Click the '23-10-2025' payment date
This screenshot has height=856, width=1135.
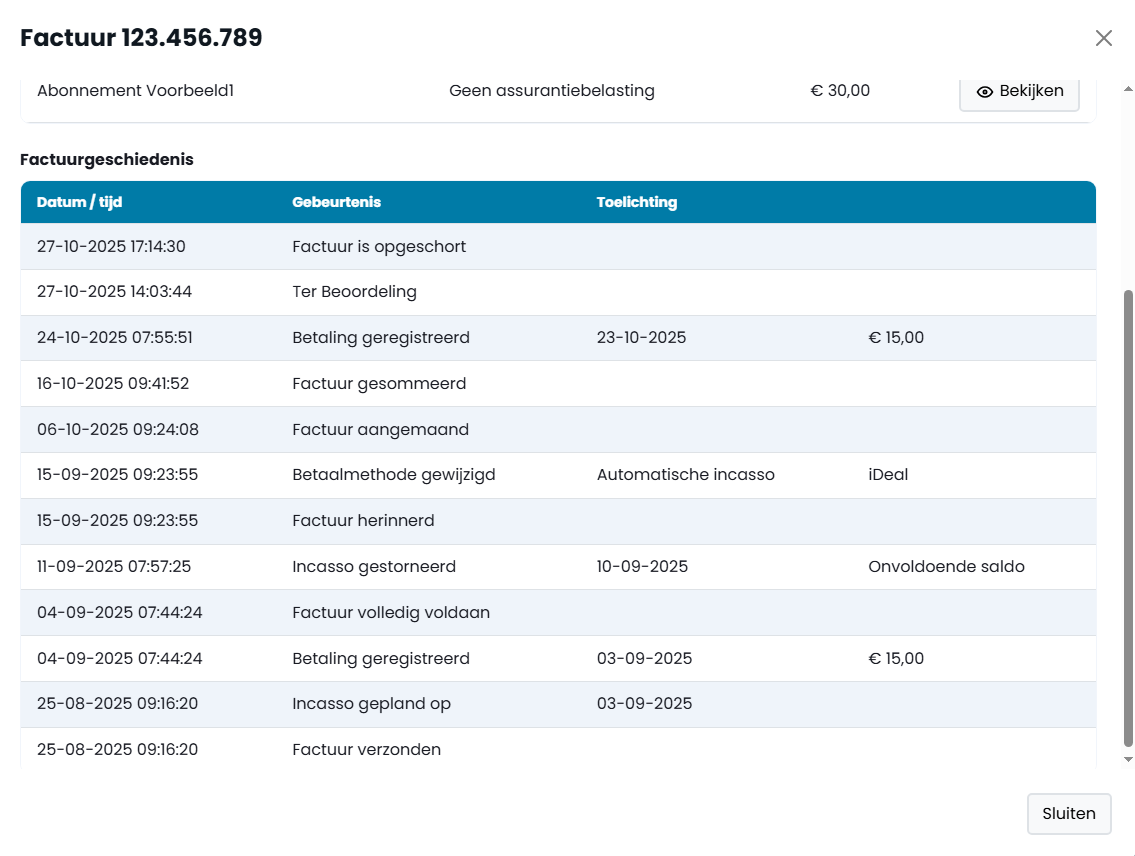[641, 337]
